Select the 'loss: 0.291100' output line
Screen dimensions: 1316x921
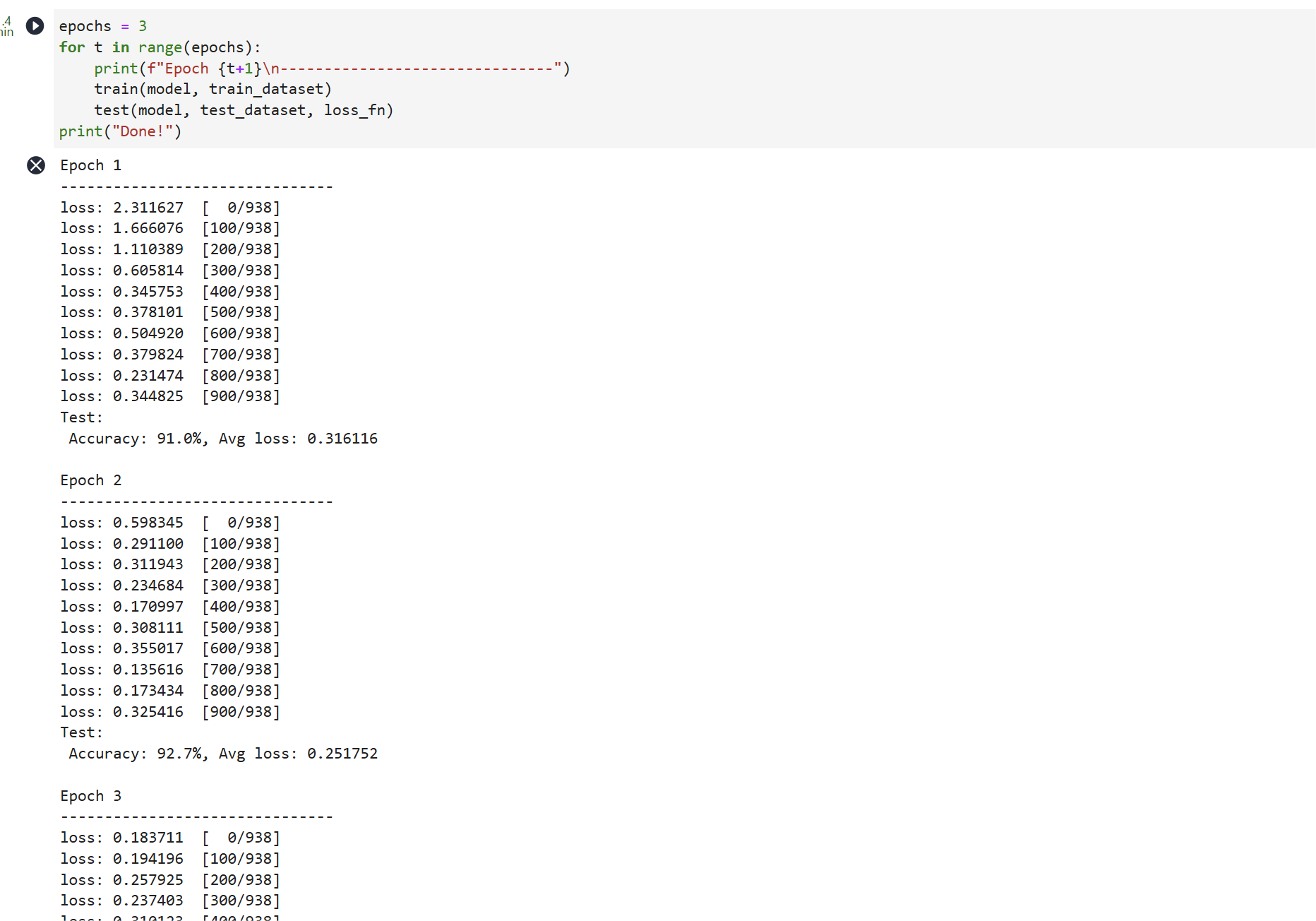[170, 544]
